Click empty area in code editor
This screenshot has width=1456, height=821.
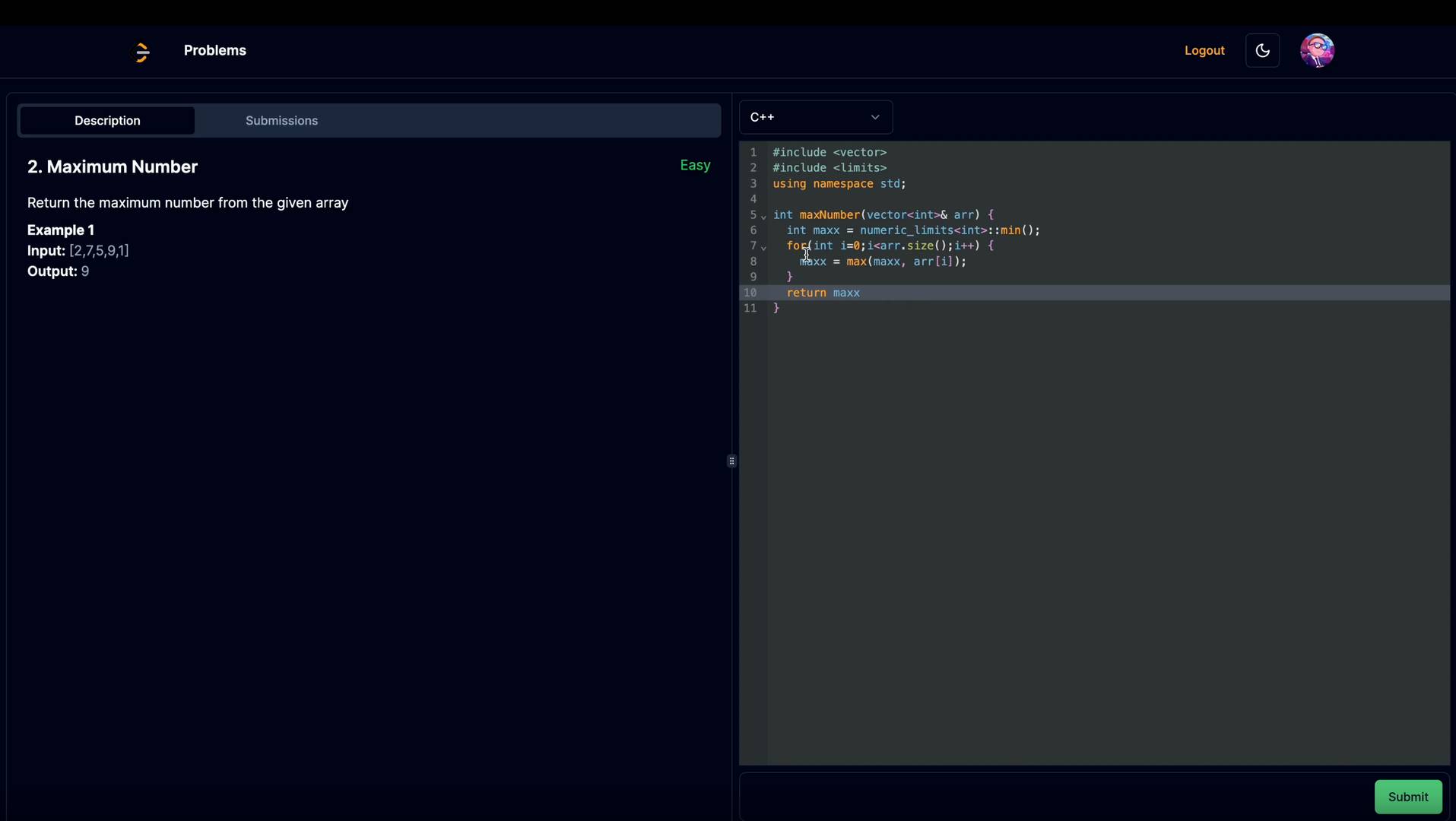(x=1102, y=532)
